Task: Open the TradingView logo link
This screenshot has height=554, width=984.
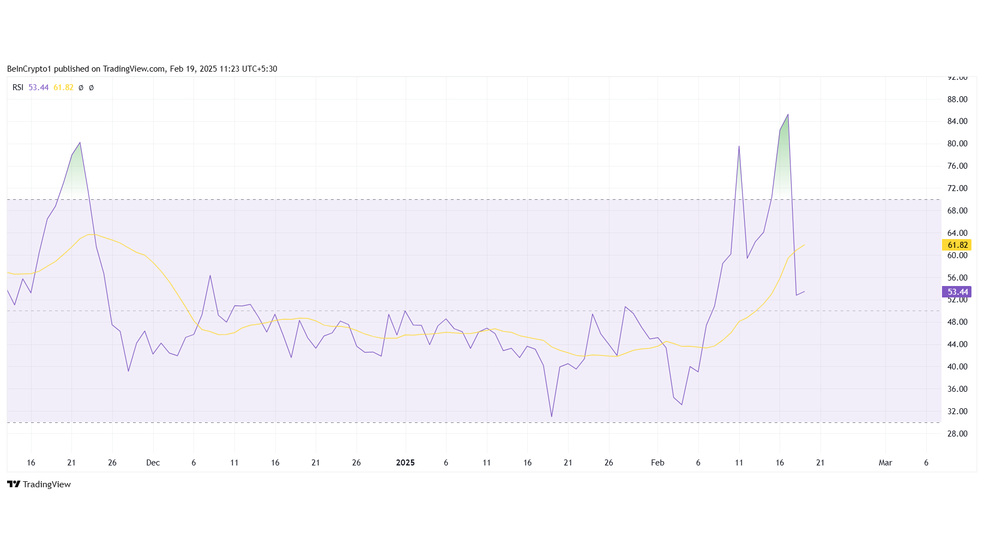Action: coord(39,484)
